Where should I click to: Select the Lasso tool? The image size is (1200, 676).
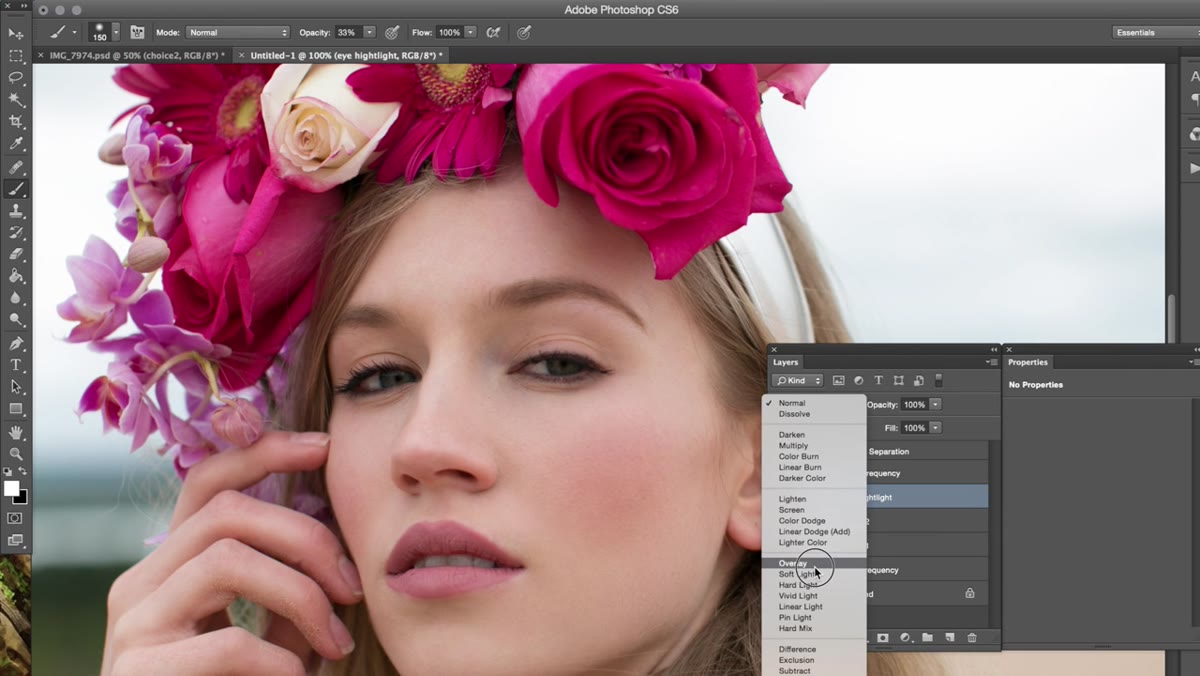point(16,78)
